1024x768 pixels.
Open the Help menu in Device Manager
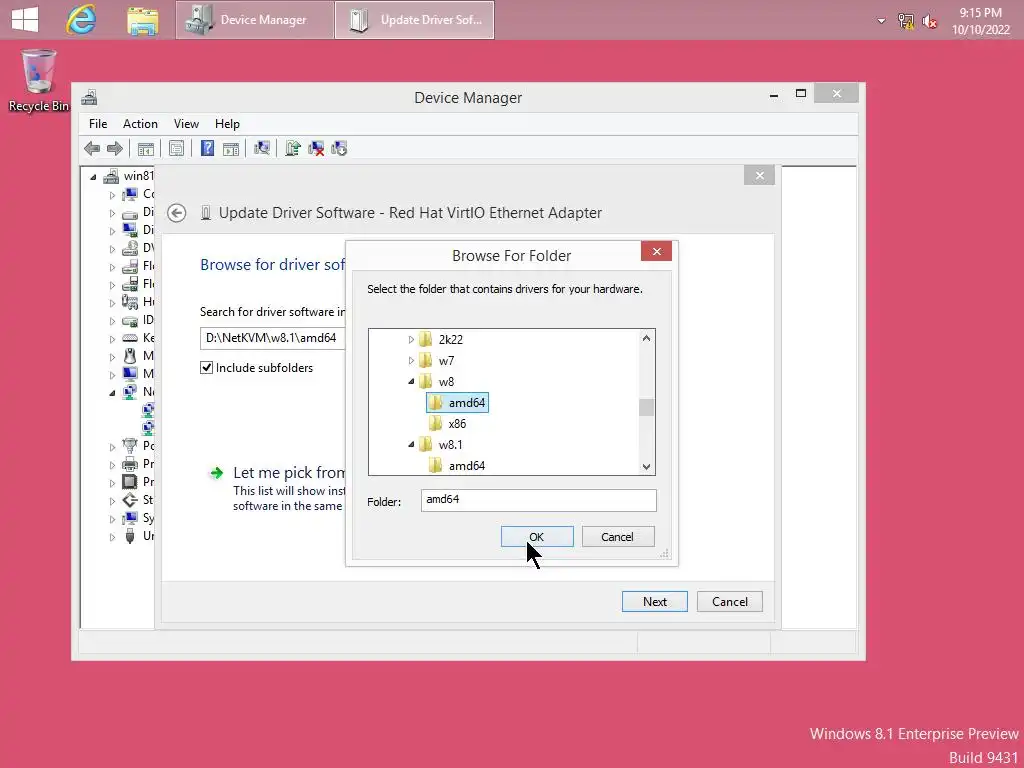227,123
